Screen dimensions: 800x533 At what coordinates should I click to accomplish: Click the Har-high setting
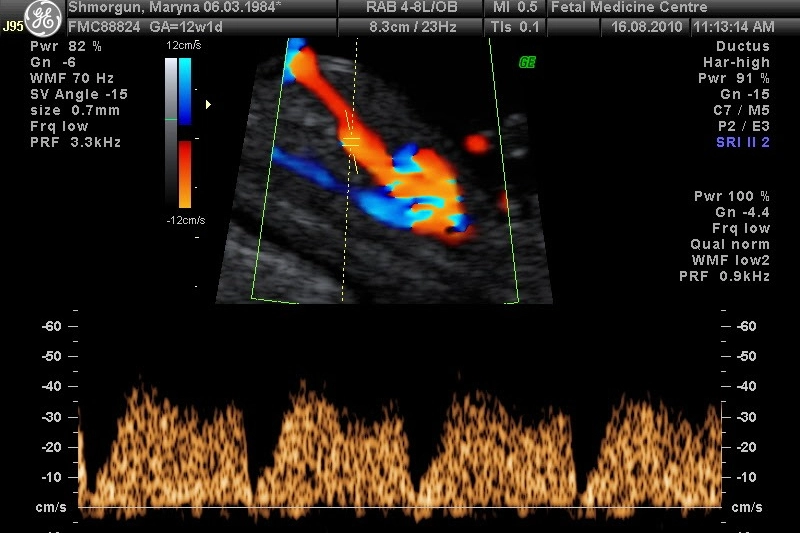736,62
